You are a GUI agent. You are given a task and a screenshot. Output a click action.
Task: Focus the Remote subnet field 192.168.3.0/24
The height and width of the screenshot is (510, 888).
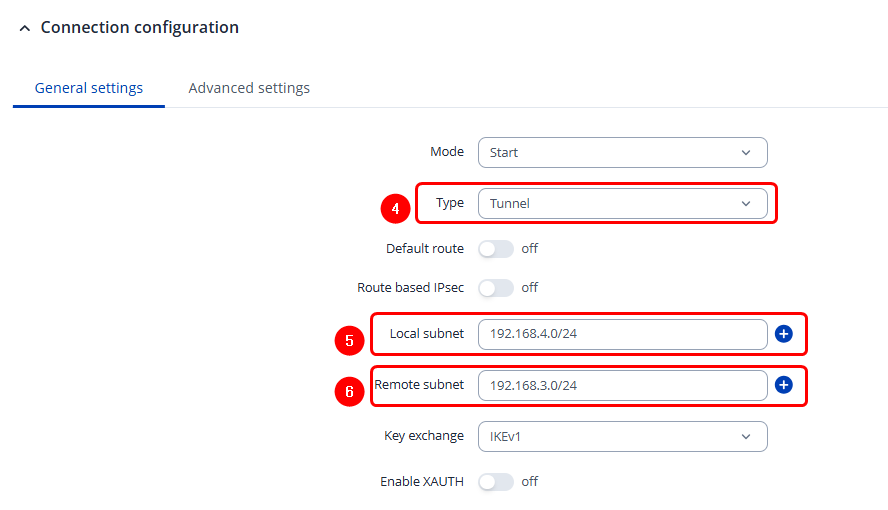coord(622,385)
